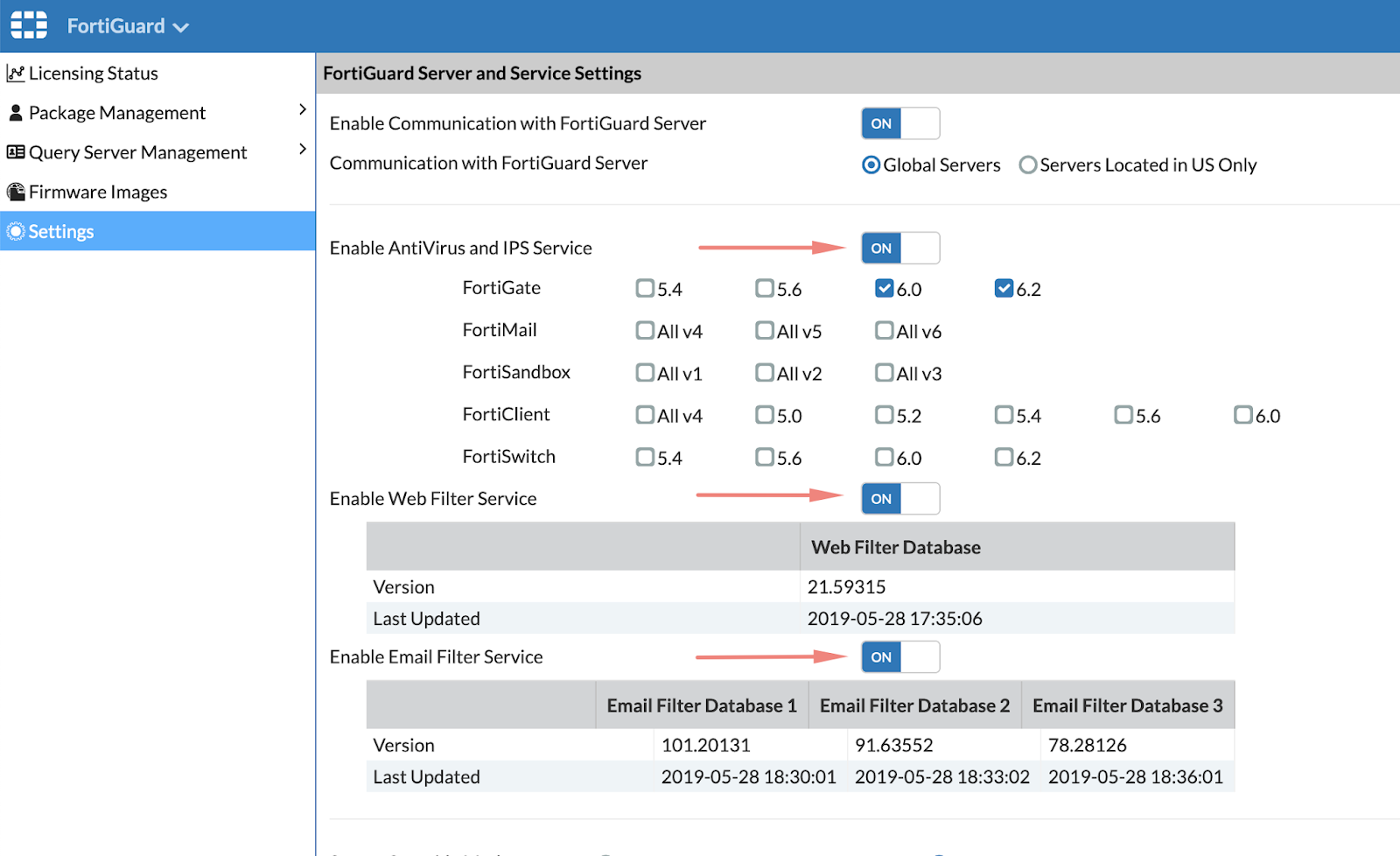Click the Web Filter Database column header
Image resolution: width=1400 pixels, height=856 pixels.
point(1018,547)
